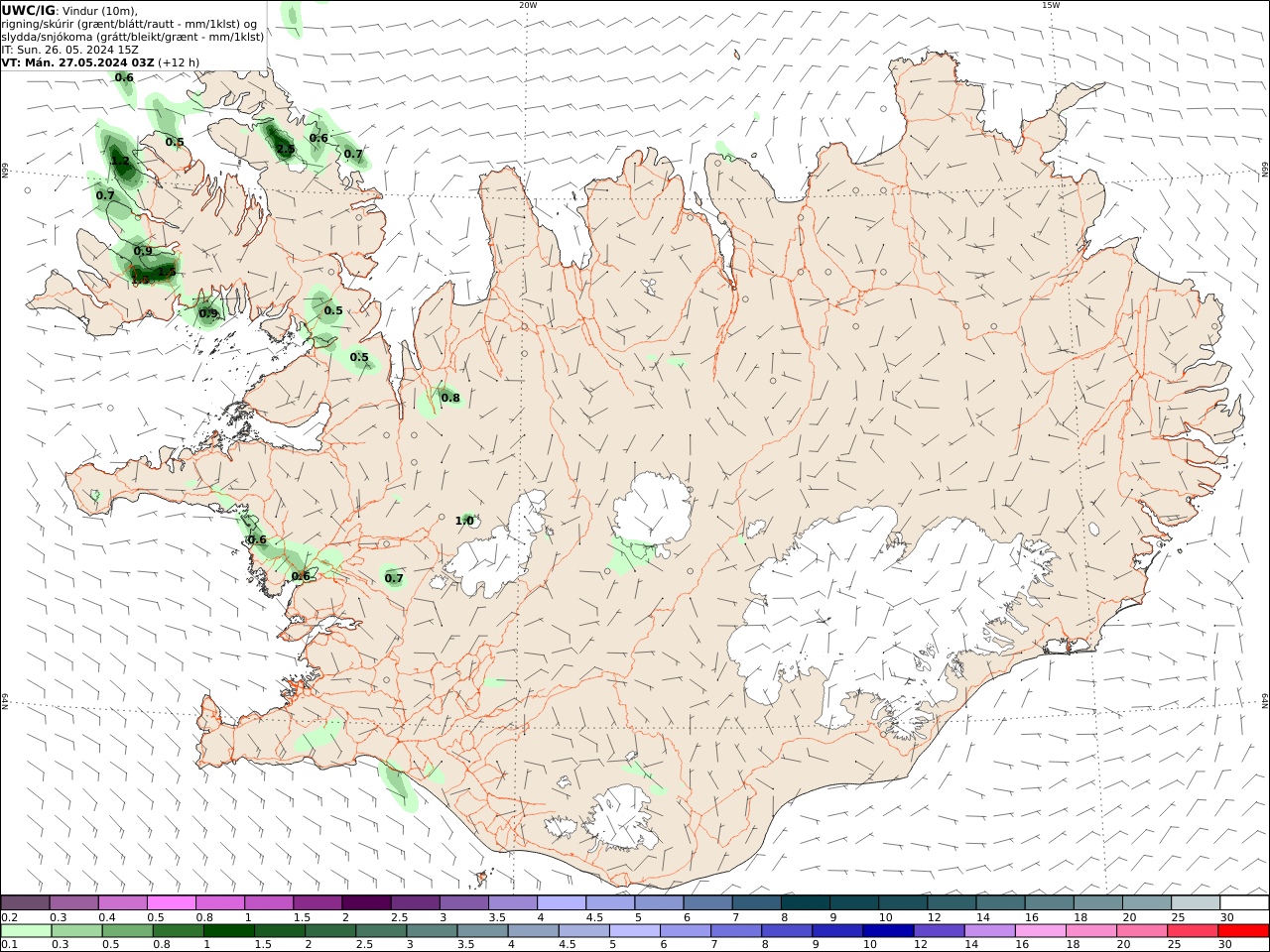
Task: Click the Mýrdalsjökull glacier on the south coast
Action: point(620,819)
